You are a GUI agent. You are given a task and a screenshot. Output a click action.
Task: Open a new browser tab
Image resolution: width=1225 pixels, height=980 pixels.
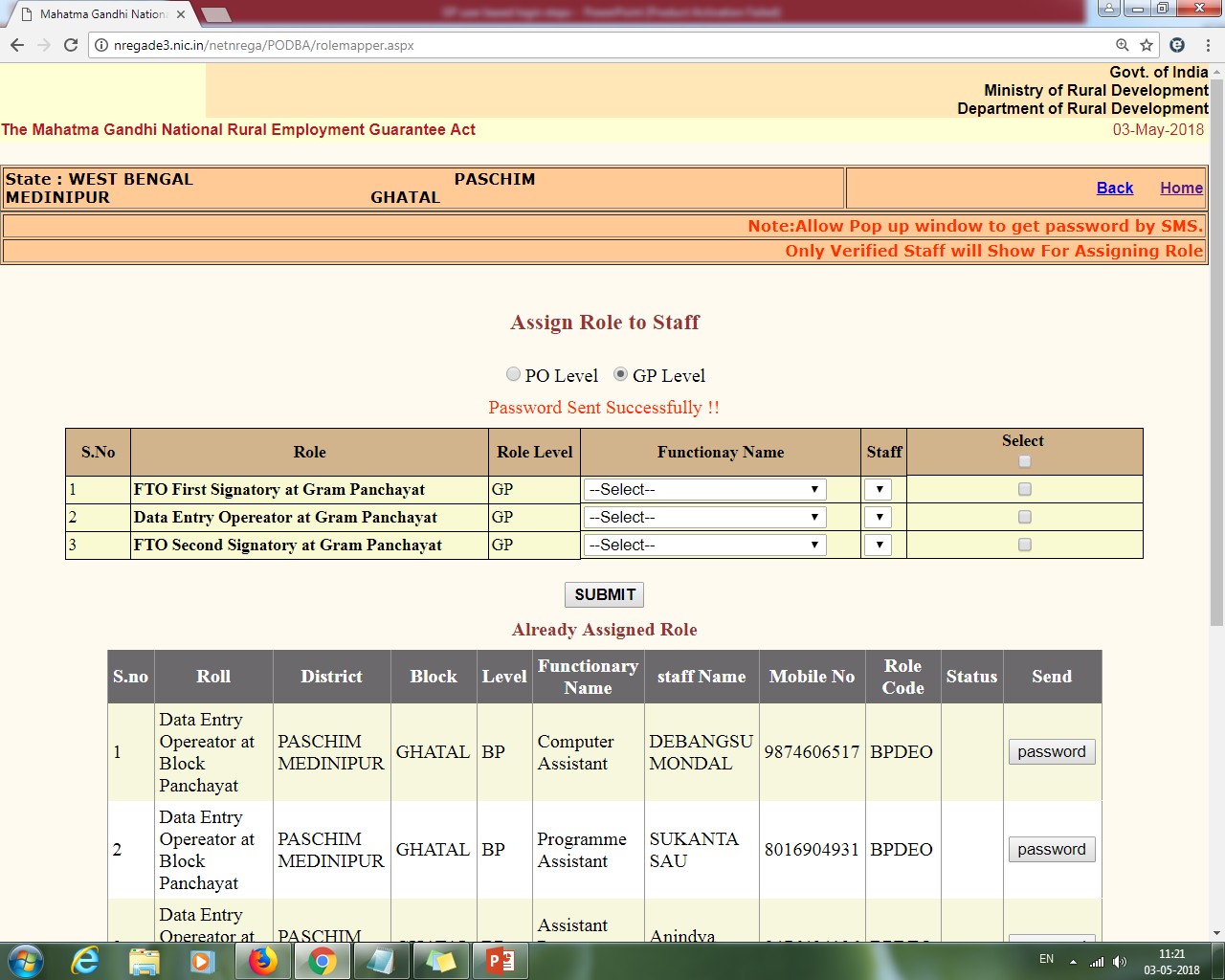[x=216, y=14]
